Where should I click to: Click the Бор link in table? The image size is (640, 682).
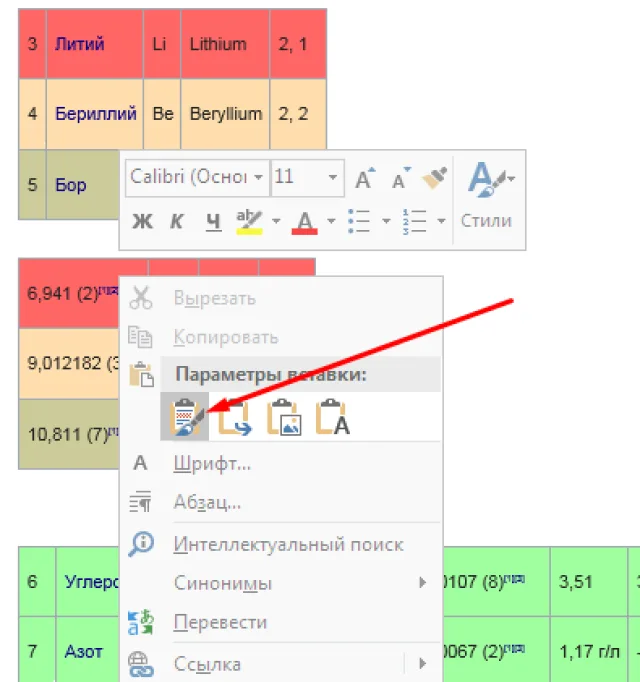point(70,185)
